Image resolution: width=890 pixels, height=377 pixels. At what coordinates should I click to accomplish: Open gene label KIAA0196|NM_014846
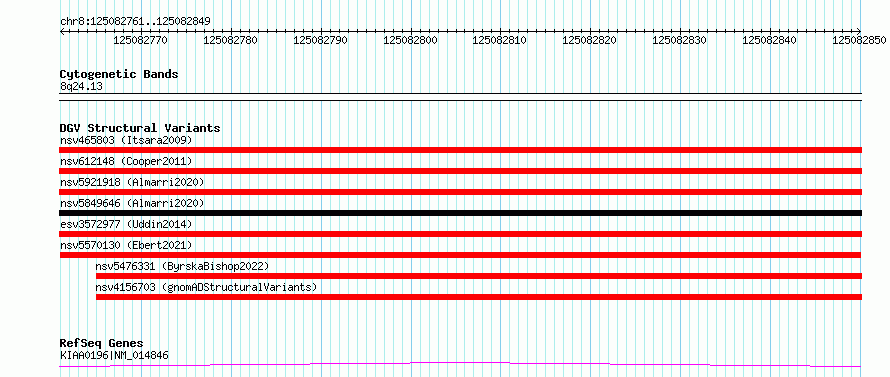click(114, 356)
